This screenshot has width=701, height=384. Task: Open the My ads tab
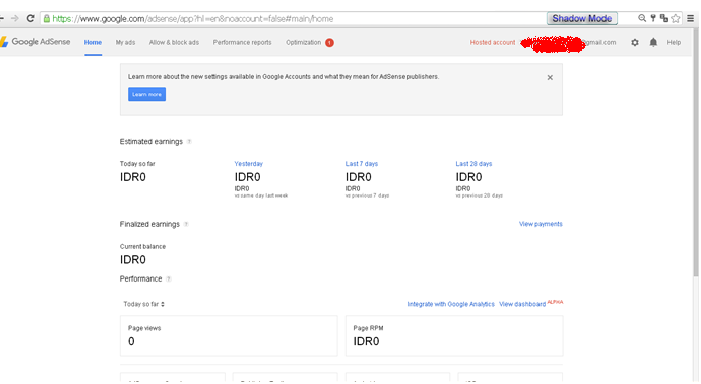(x=125, y=42)
